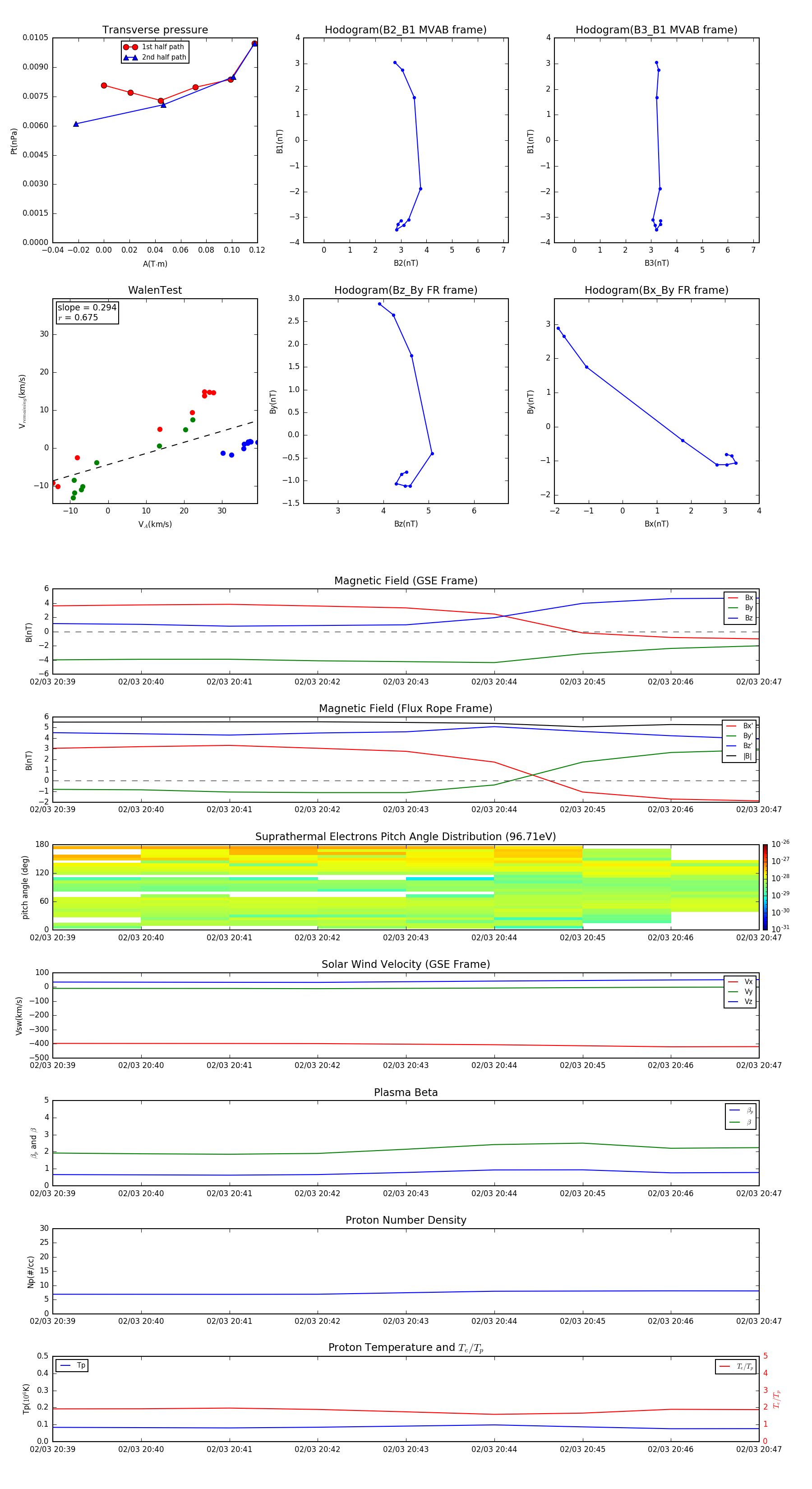This screenshot has width=812, height=1489.
Task: Click the 'Vy' velocity legend entry
Action: (x=741, y=991)
